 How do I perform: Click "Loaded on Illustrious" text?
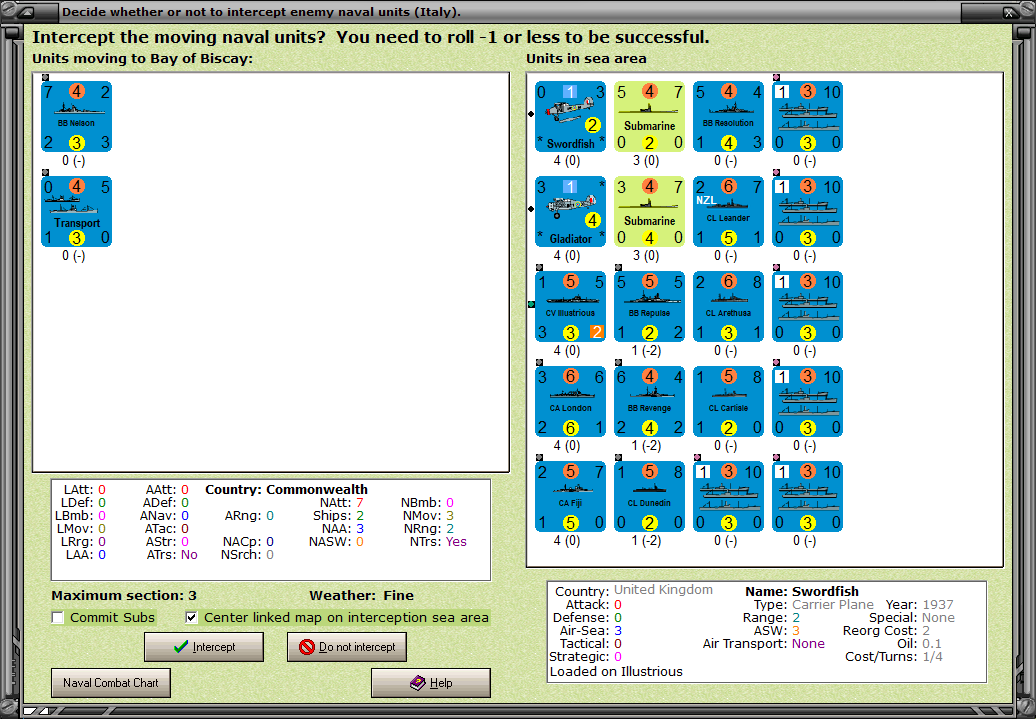pos(616,671)
